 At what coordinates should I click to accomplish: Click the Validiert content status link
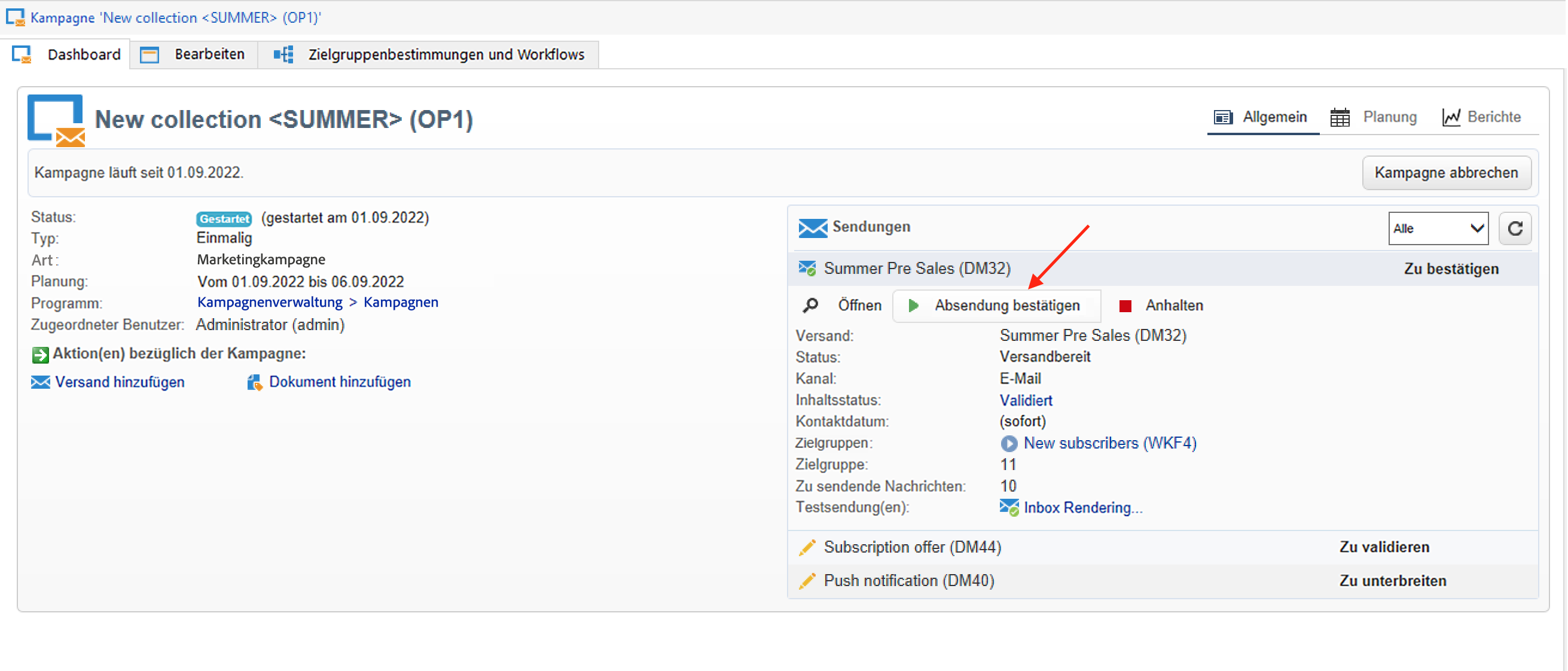(1025, 400)
